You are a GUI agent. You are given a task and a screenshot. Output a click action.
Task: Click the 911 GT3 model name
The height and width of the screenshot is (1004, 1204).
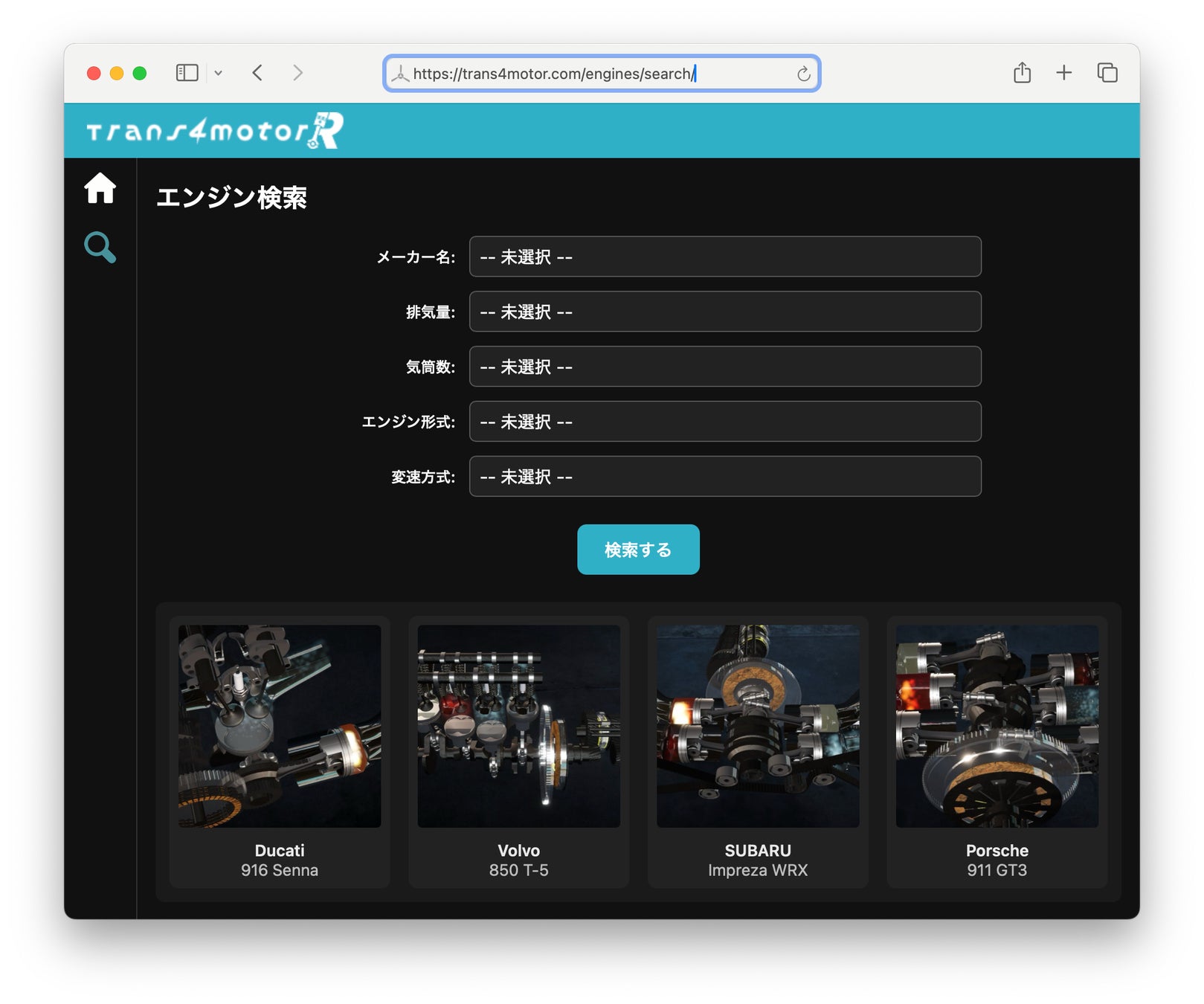tap(997, 870)
